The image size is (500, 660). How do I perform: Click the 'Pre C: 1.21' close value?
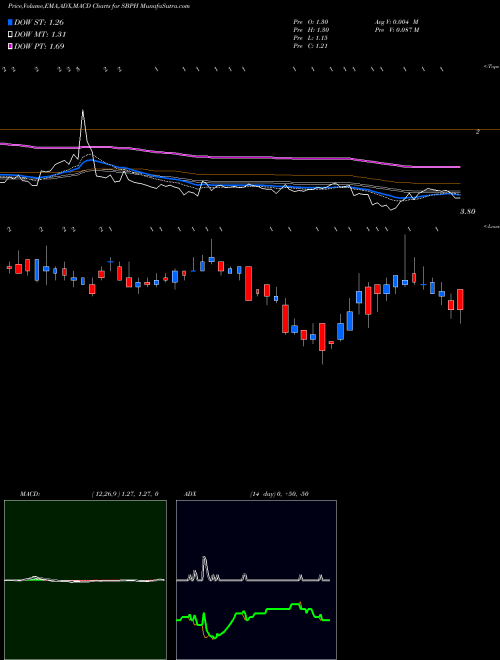pos(311,46)
